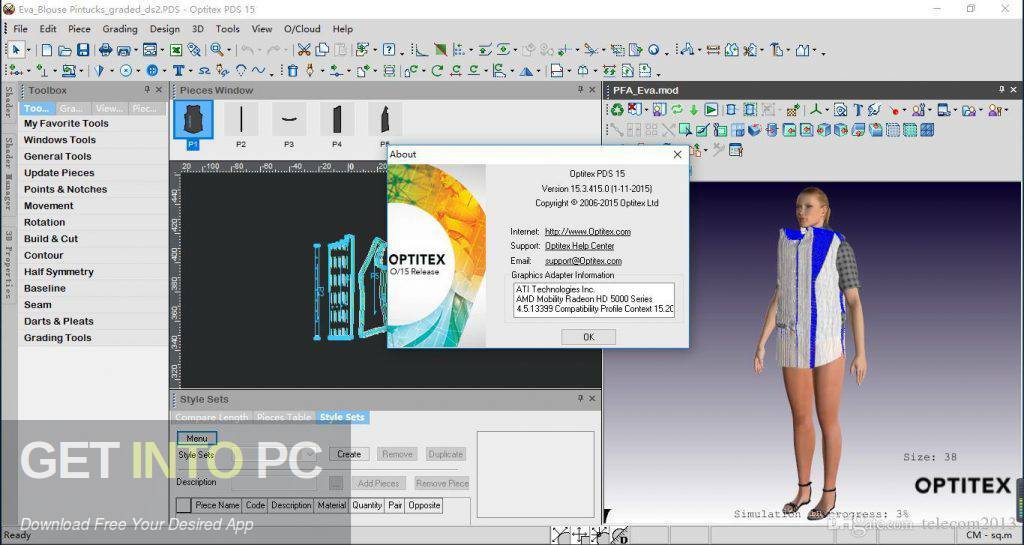Screen dimensions: 1024x545
Task: Select the magnifier zoom tool
Action: (216, 50)
